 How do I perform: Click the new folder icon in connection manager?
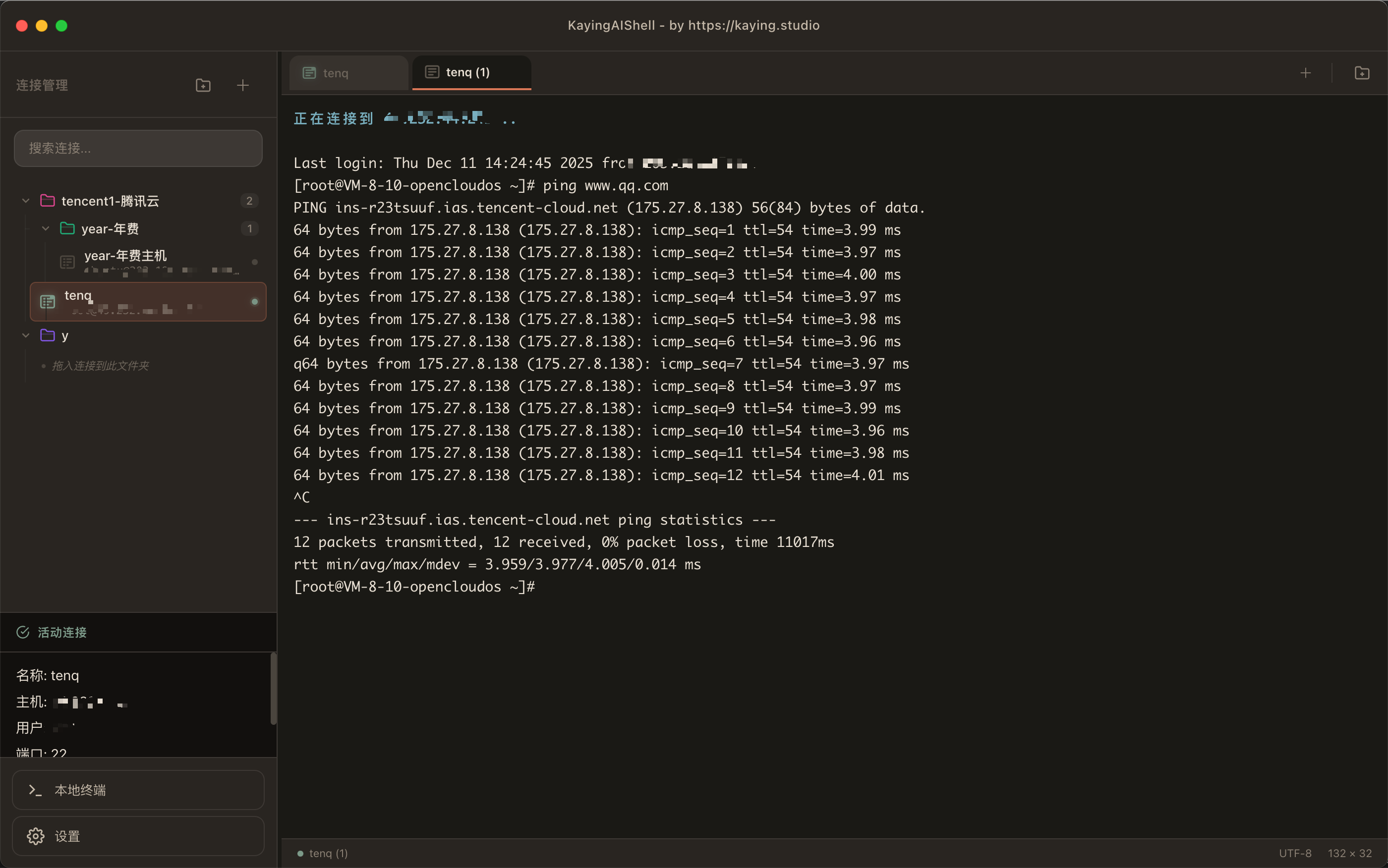coord(203,86)
